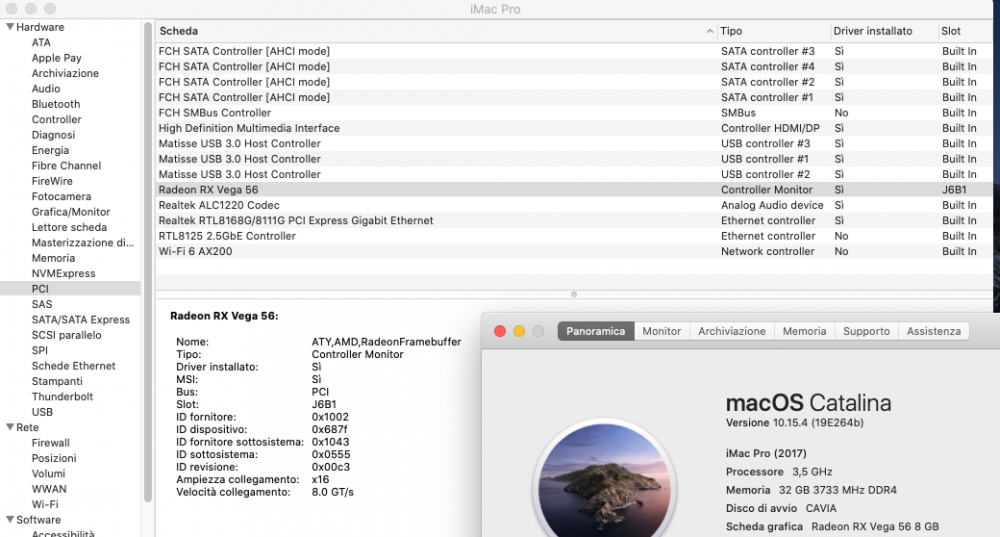Switch to the Panoramica tab

coord(596,331)
